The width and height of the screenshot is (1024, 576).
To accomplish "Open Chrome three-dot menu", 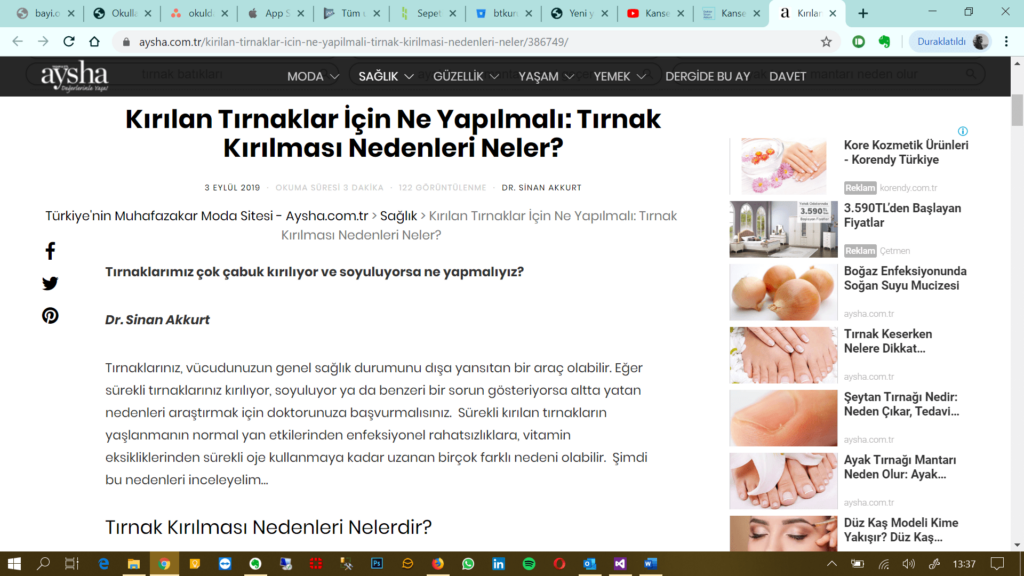I will [x=1006, y=41].
